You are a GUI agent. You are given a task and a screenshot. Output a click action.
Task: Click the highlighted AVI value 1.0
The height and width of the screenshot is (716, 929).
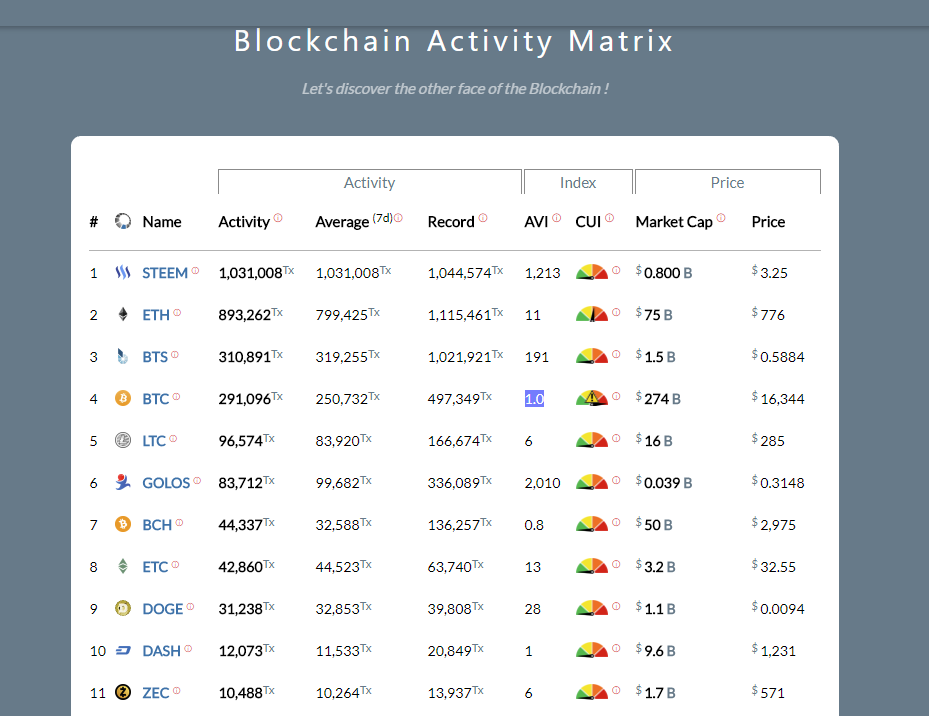(534, 399)
